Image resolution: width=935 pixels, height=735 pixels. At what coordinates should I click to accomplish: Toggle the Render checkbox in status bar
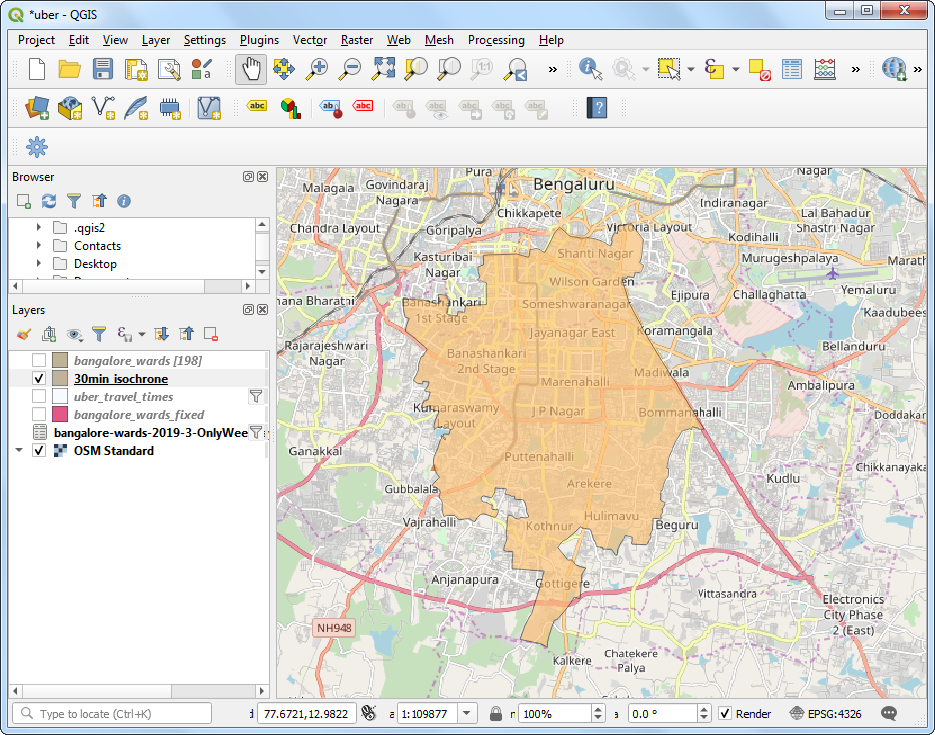click(x=725, y=714)
